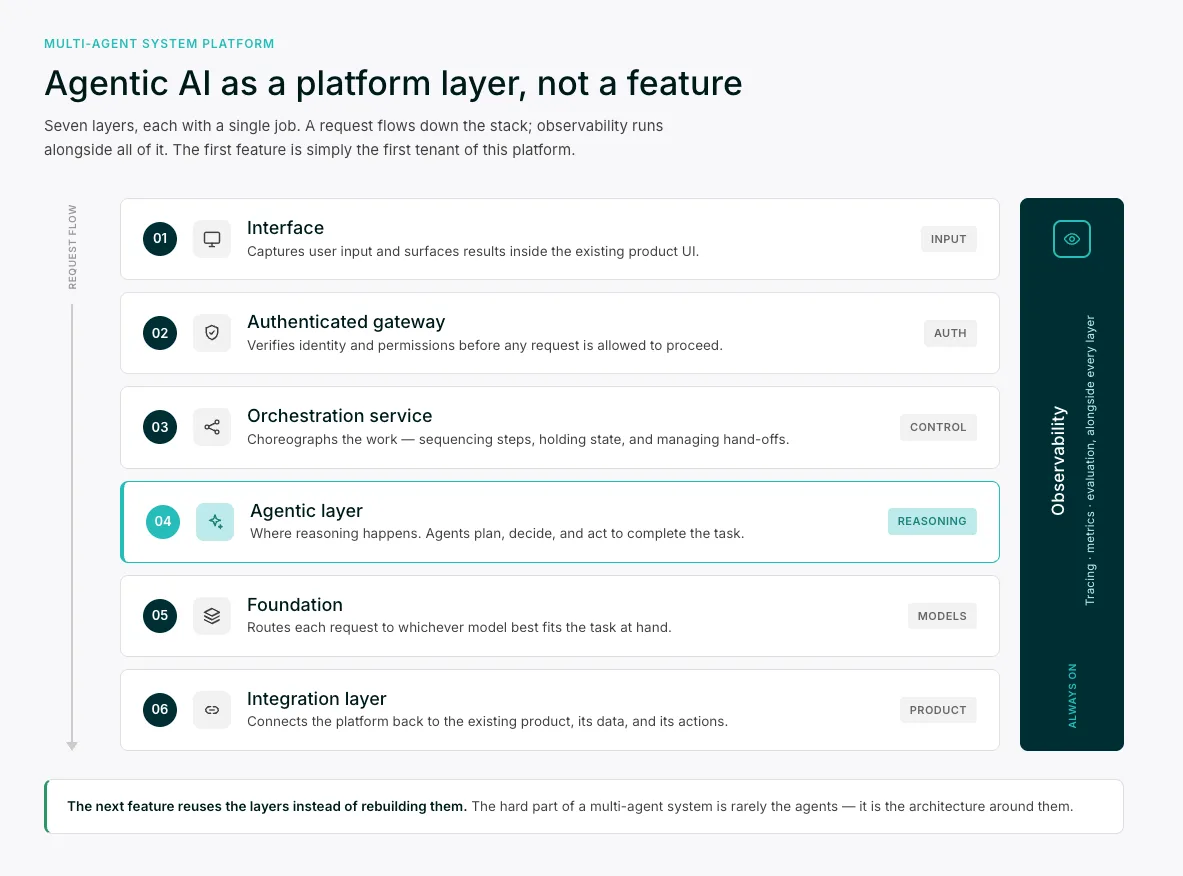Click description 'Routes each request to whichever model'
This screenshot has height=876, width=1183.
pyautogui.click(x=459, y=628)
